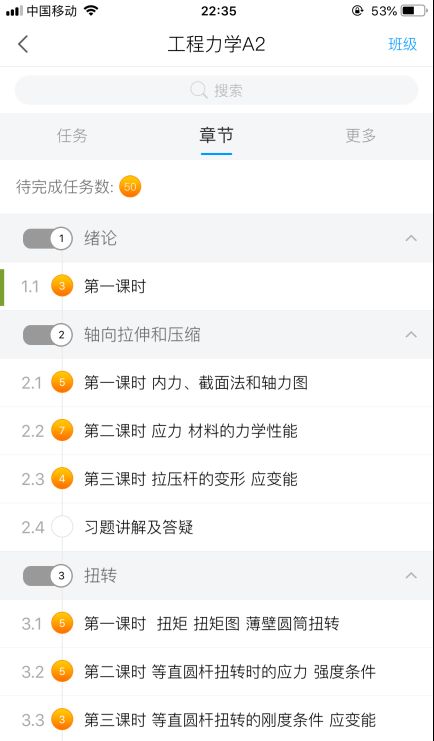Tap orange badge beside lesson 1.1
The width and height of the screenshot is (434, 741).
pos(62,285)
